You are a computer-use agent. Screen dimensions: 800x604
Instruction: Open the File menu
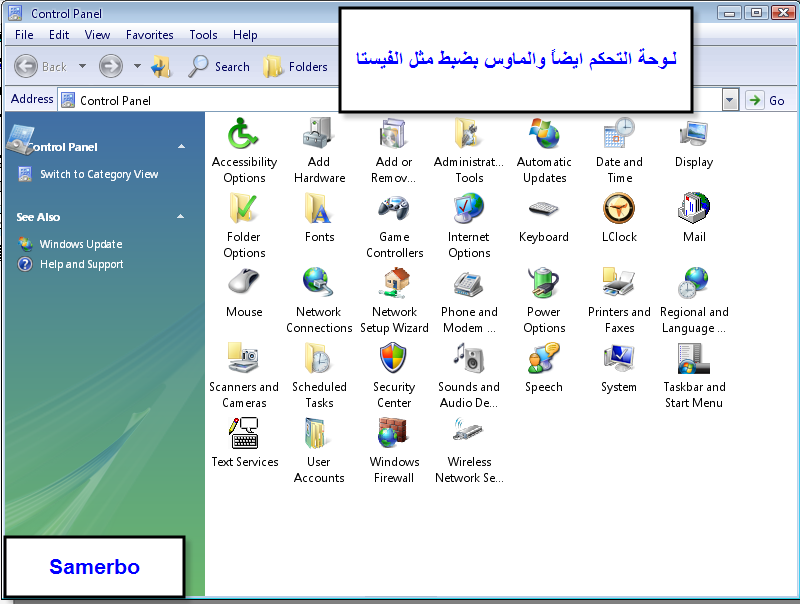[x=24, y=35]
